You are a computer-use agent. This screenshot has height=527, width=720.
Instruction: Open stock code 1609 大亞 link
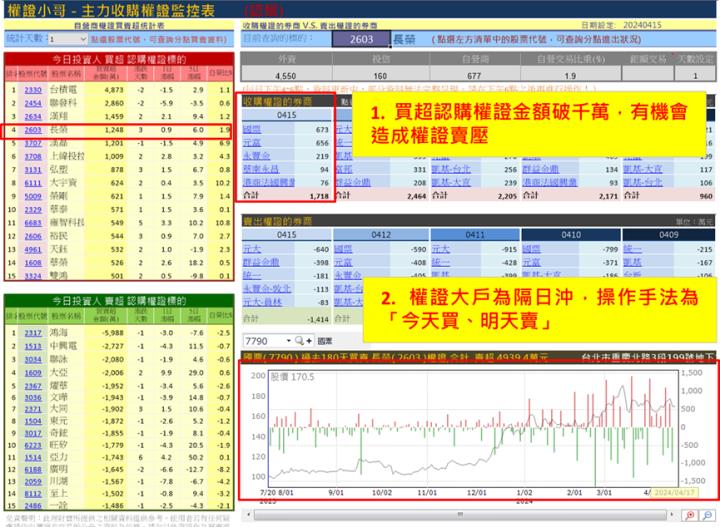click(33, 373)
